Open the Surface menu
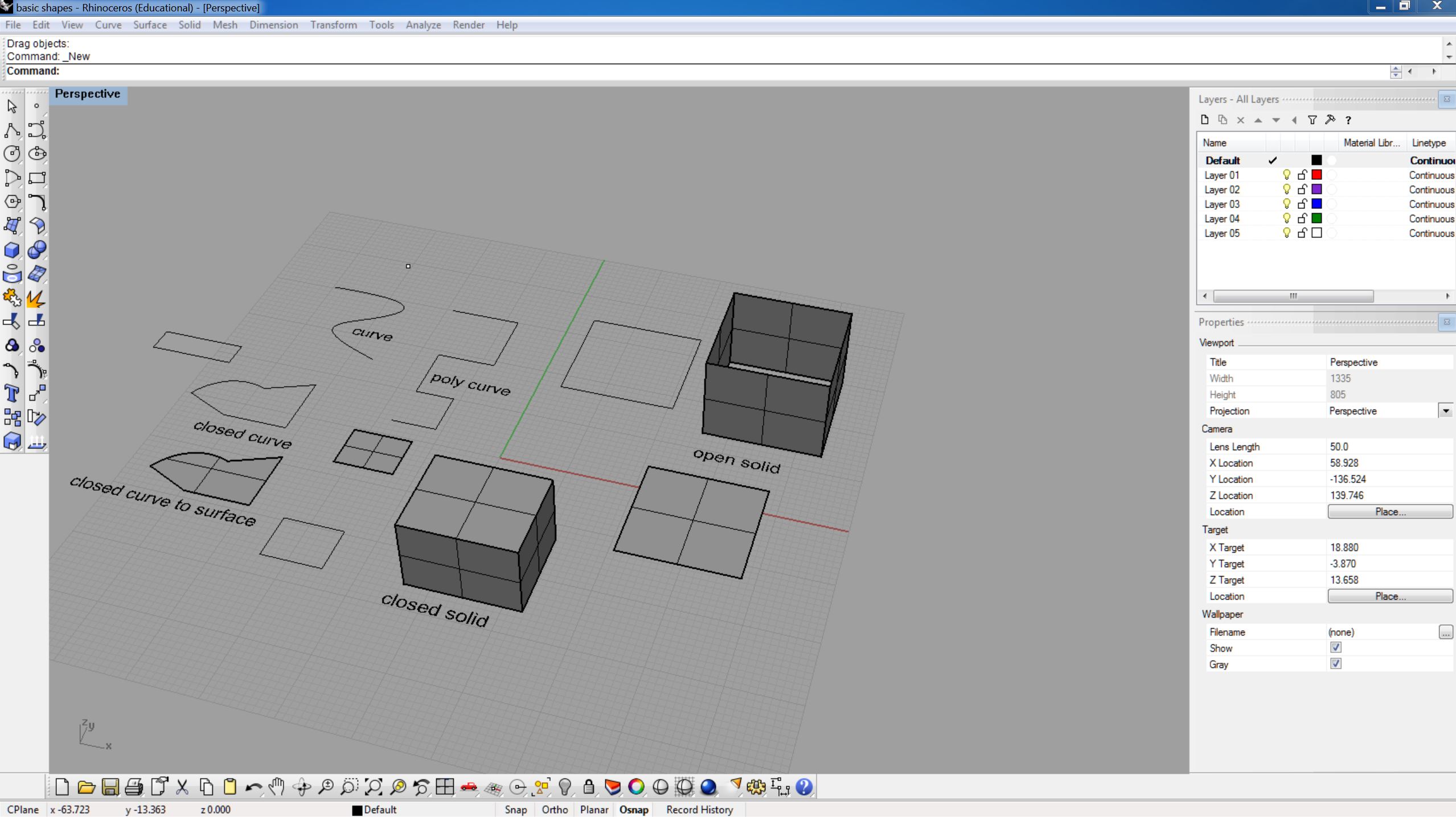This screenshot has height=817, width=1456. [150, 24]
